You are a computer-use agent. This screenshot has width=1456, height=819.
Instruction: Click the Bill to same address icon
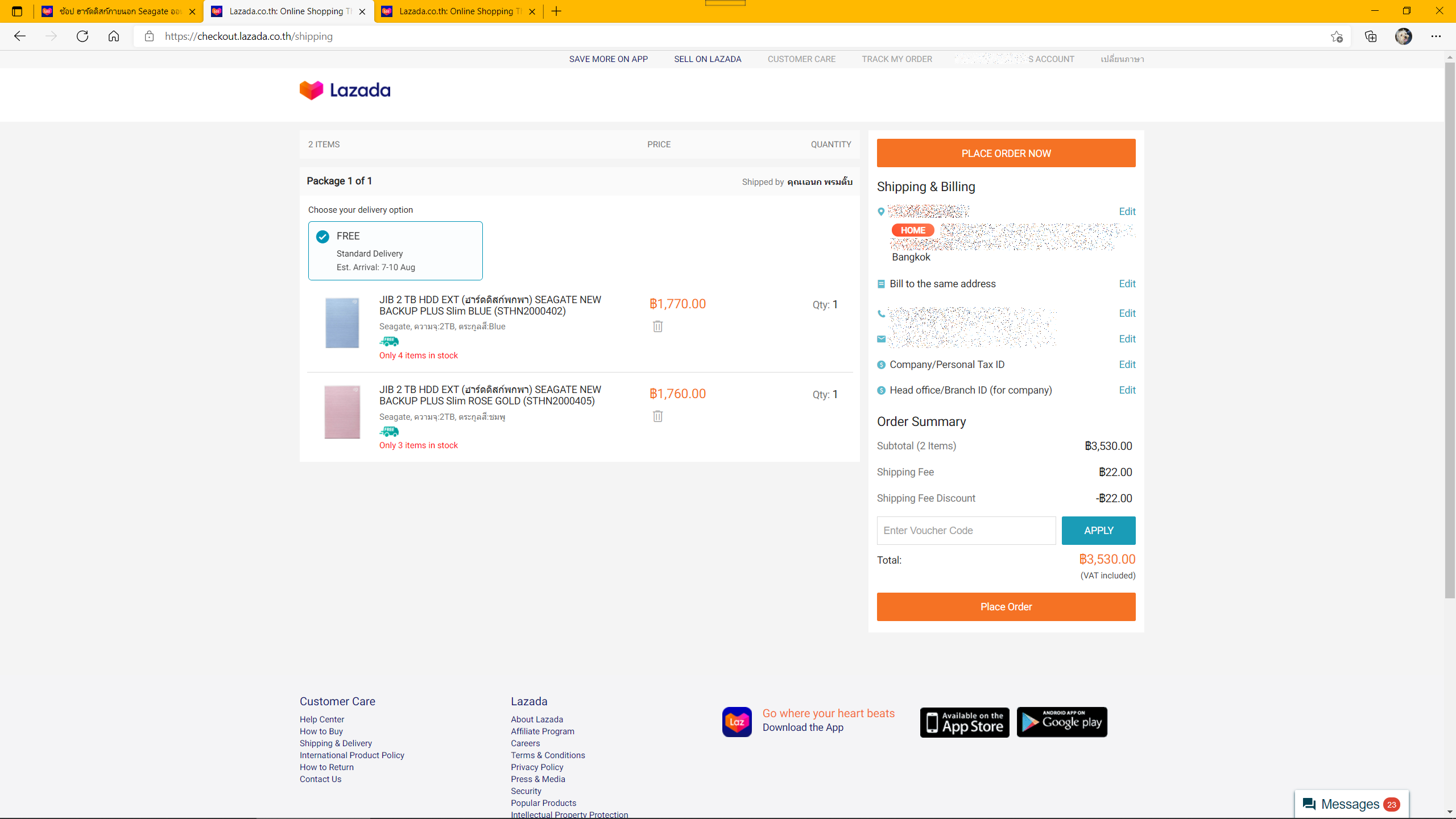(x=881, y=284)
